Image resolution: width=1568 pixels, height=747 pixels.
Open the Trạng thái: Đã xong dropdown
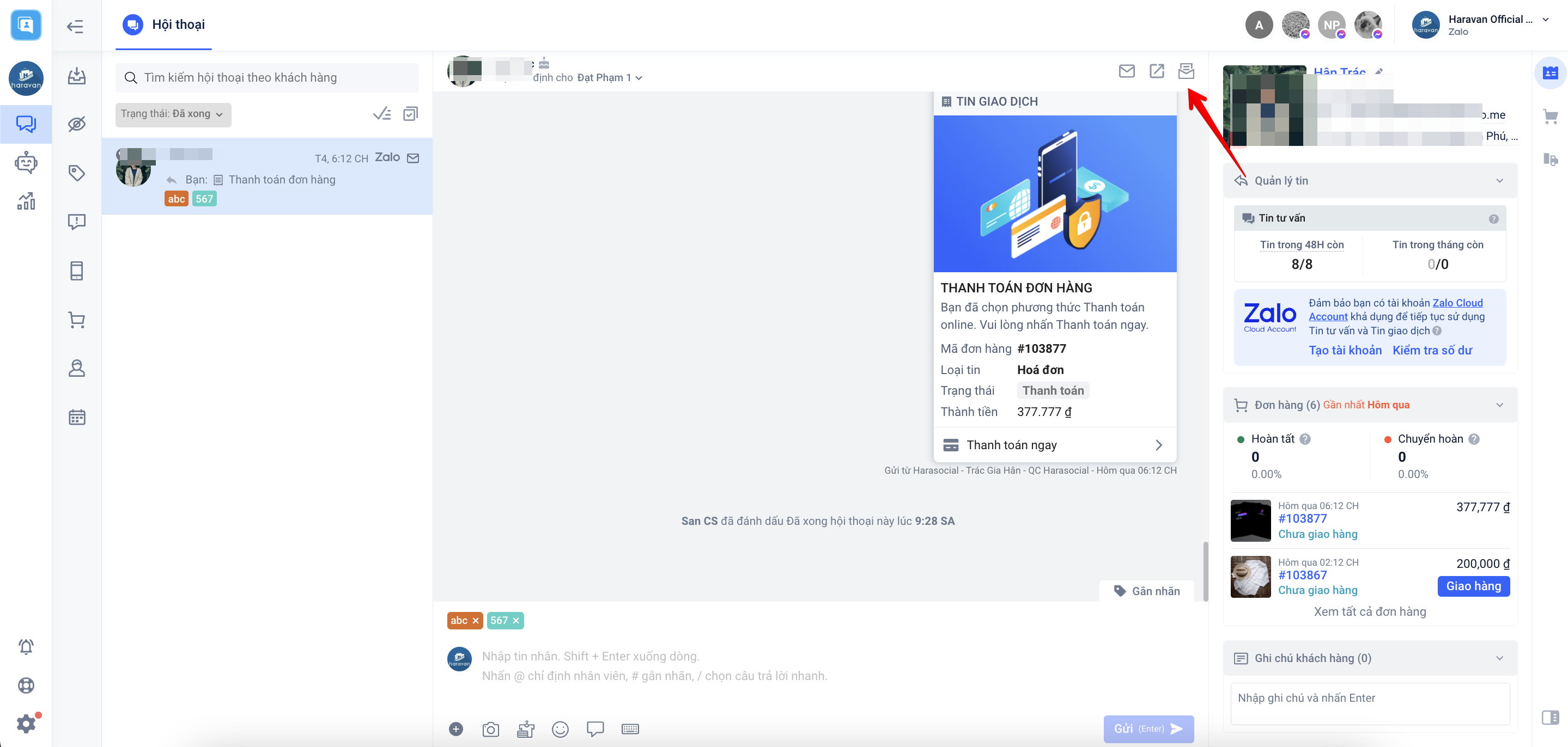click(173, 114)
